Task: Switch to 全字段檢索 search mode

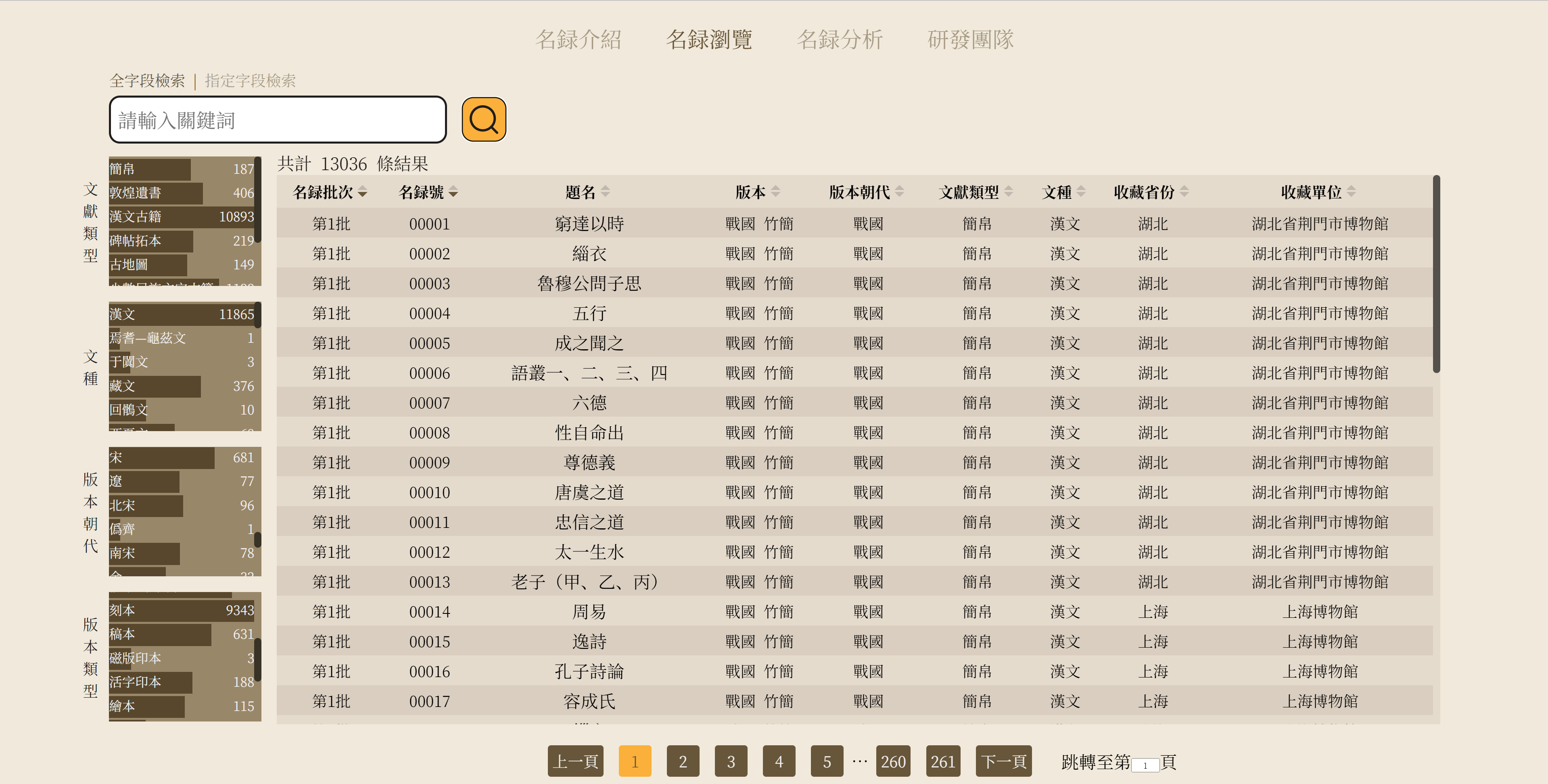Action: (x=147, y=81)
